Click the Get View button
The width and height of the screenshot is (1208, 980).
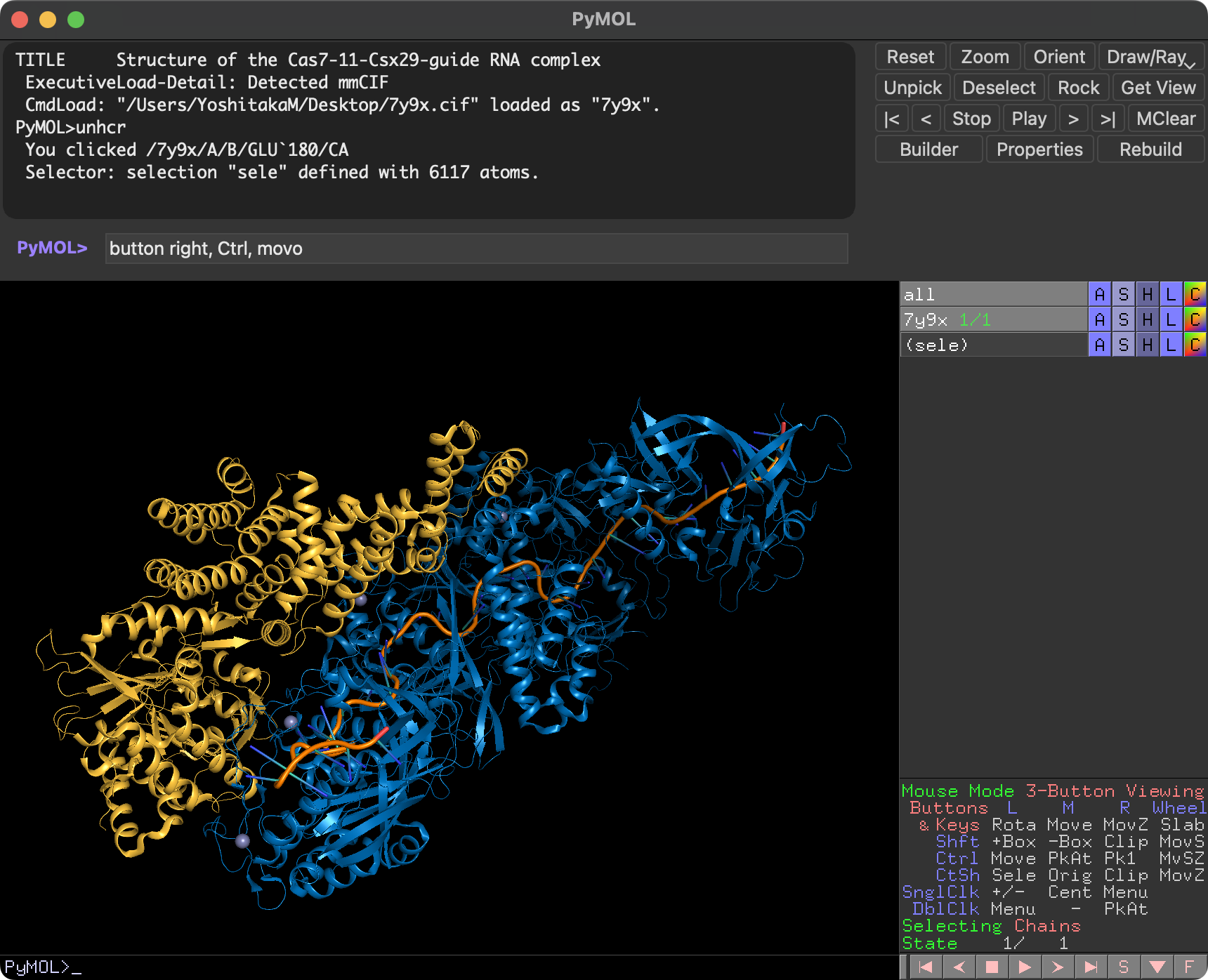click(x=1157, y=87)
